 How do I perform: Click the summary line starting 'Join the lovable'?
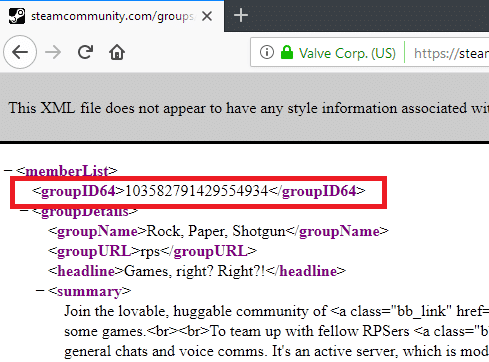tap(276, 311)
